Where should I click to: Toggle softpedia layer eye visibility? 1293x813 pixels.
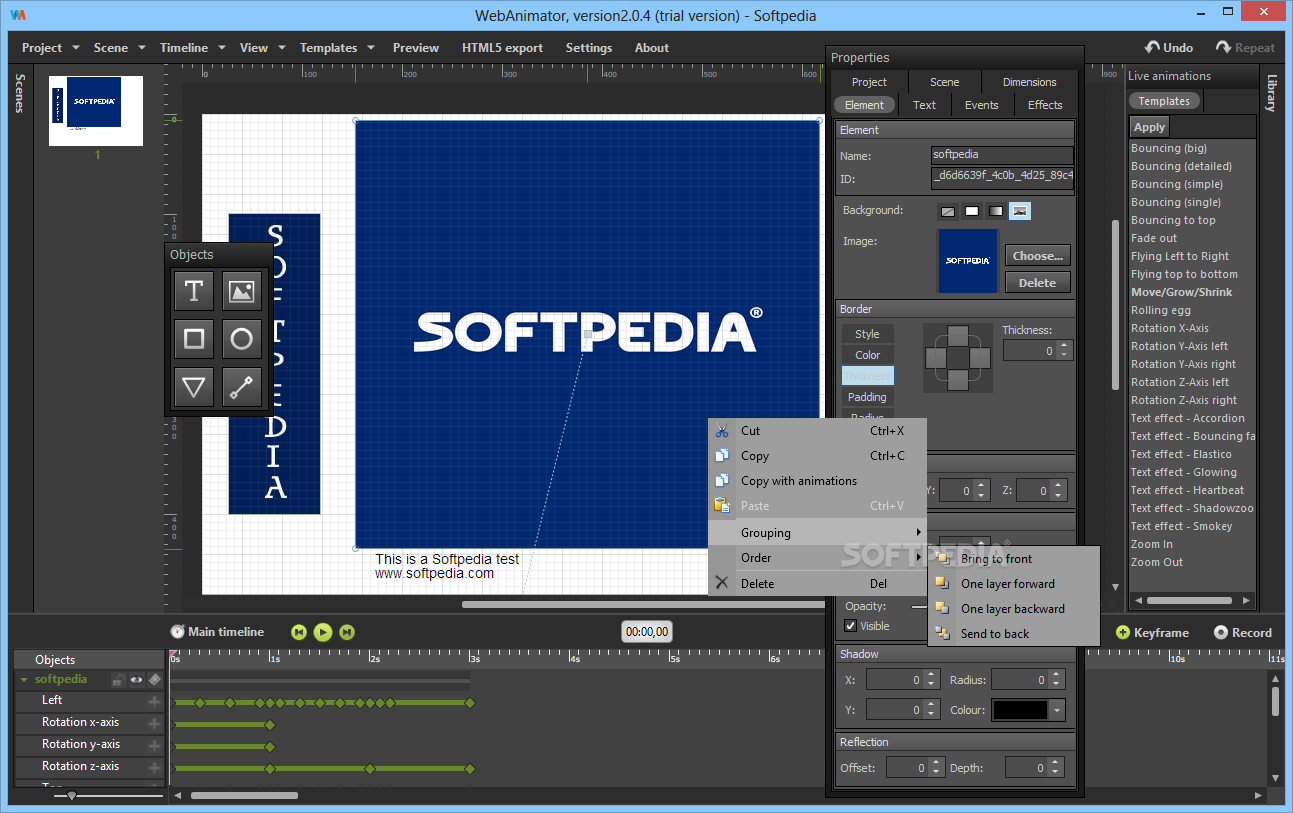coord(136,680)
